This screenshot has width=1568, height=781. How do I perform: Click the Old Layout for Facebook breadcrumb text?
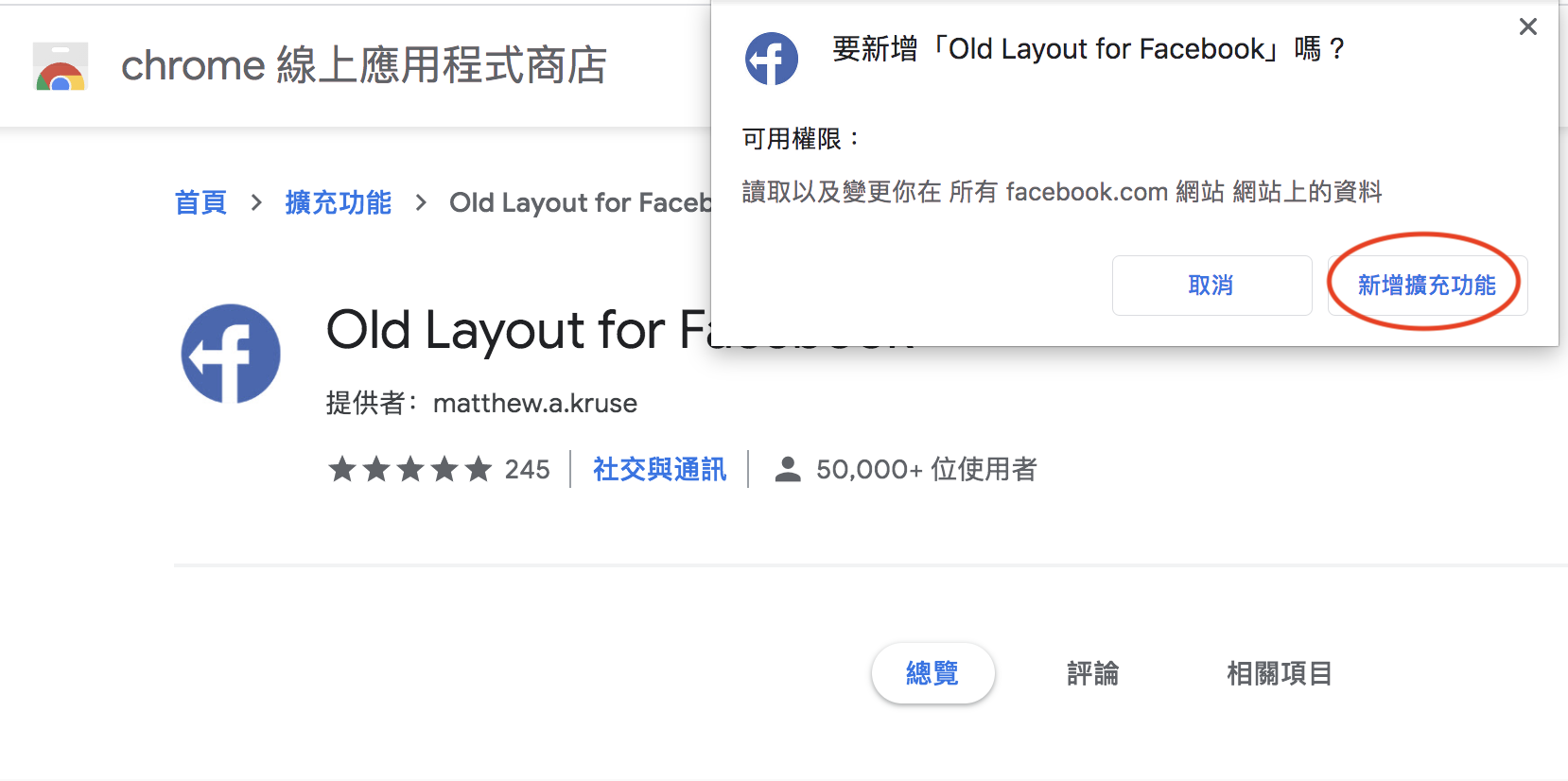(x=579, y=202)
